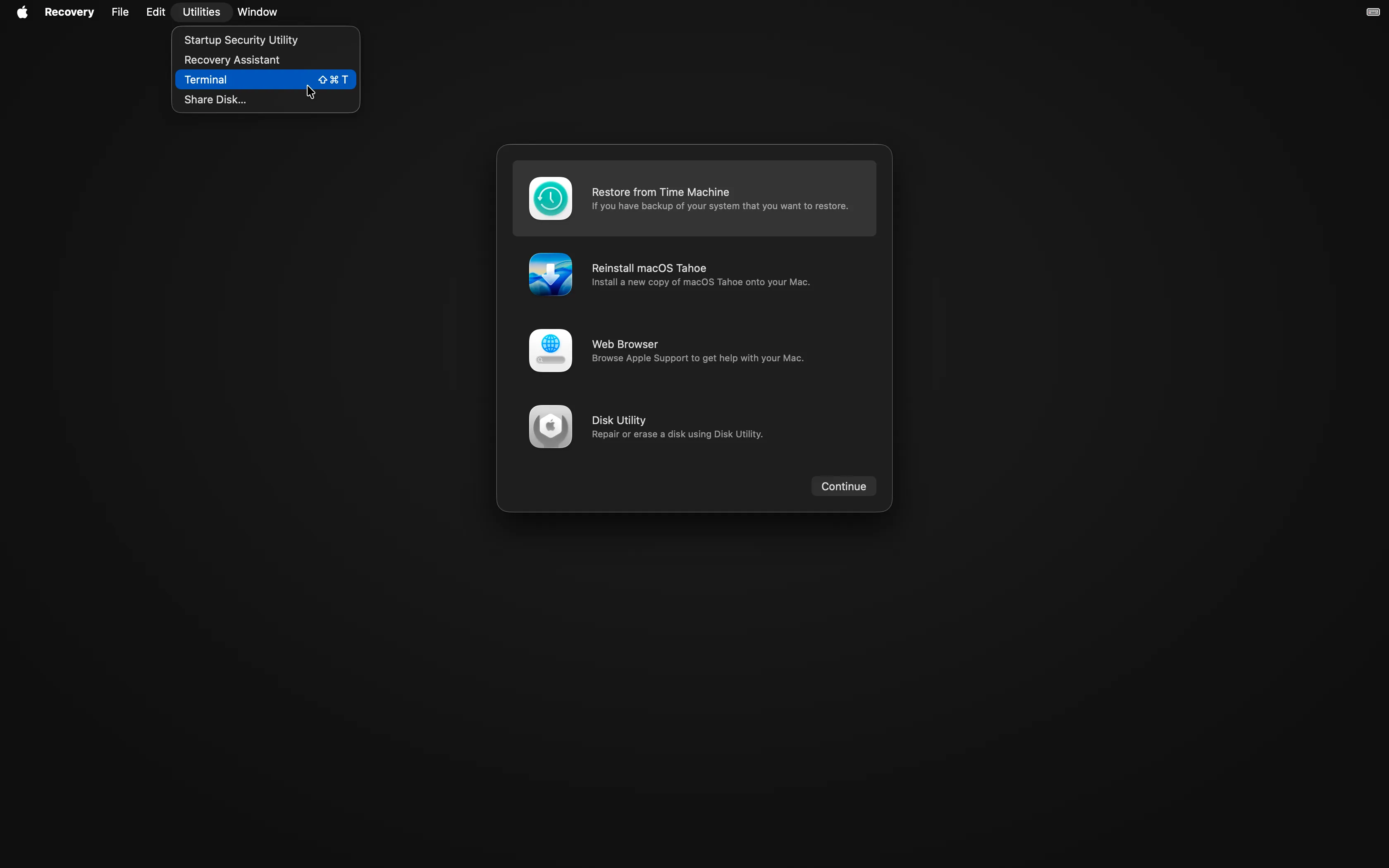The width and height of the screenshot is (1389, 868).
Task: Open the Window menu
Action: (257, 12)
